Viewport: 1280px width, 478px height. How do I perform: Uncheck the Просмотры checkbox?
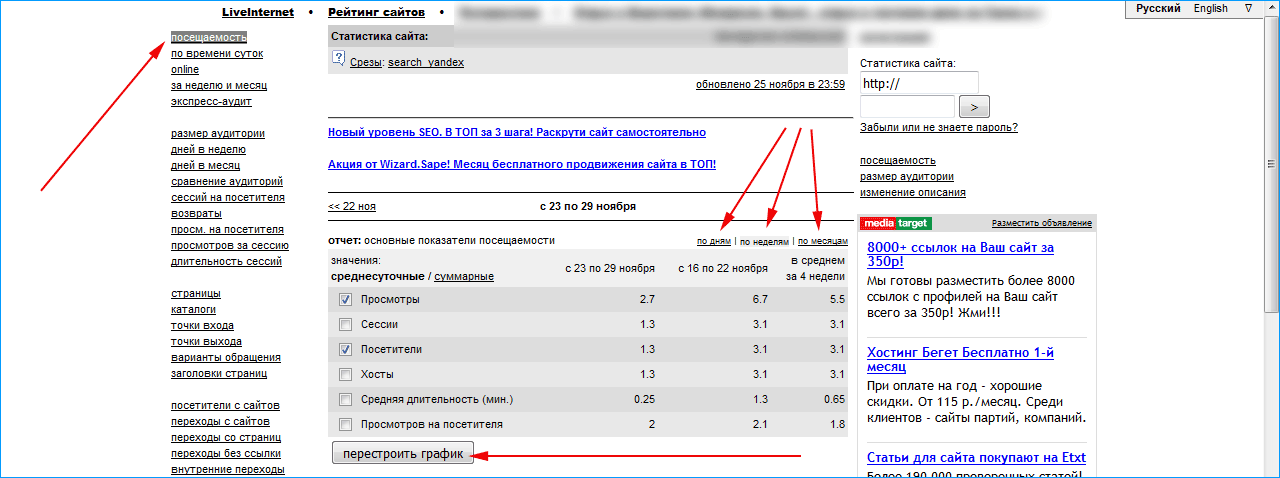pos(345,299)
